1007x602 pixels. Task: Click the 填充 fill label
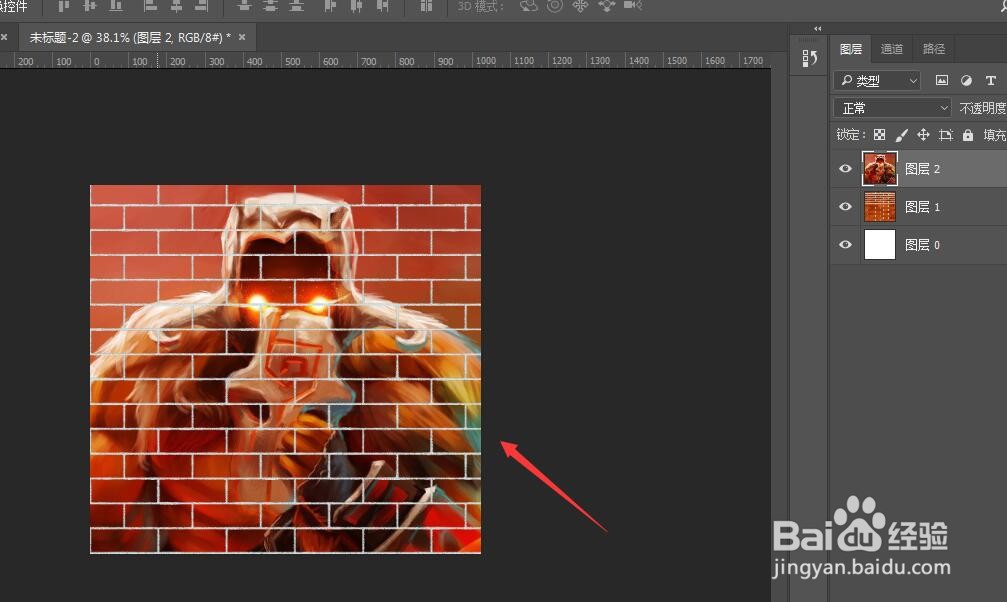click(995, 135)
